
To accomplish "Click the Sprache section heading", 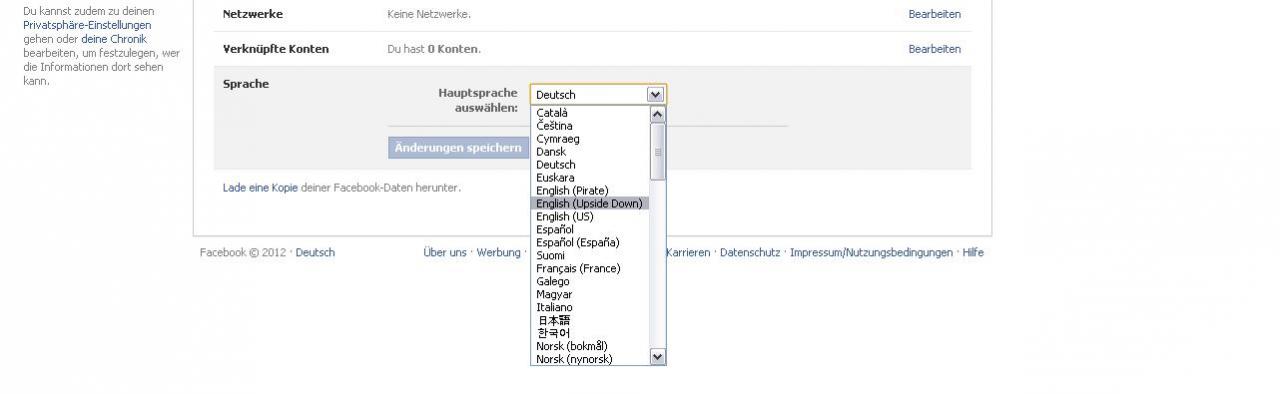I will point(245,84).
